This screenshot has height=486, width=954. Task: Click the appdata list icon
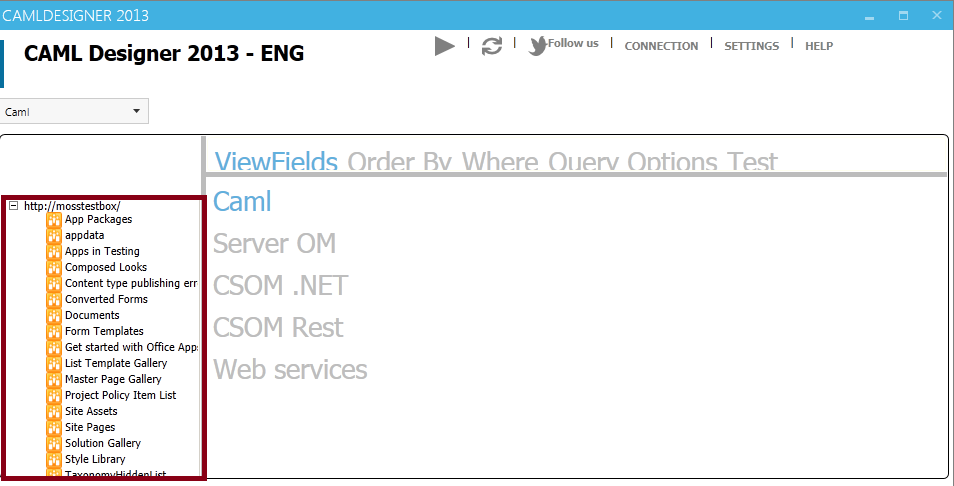pos(54,235)
